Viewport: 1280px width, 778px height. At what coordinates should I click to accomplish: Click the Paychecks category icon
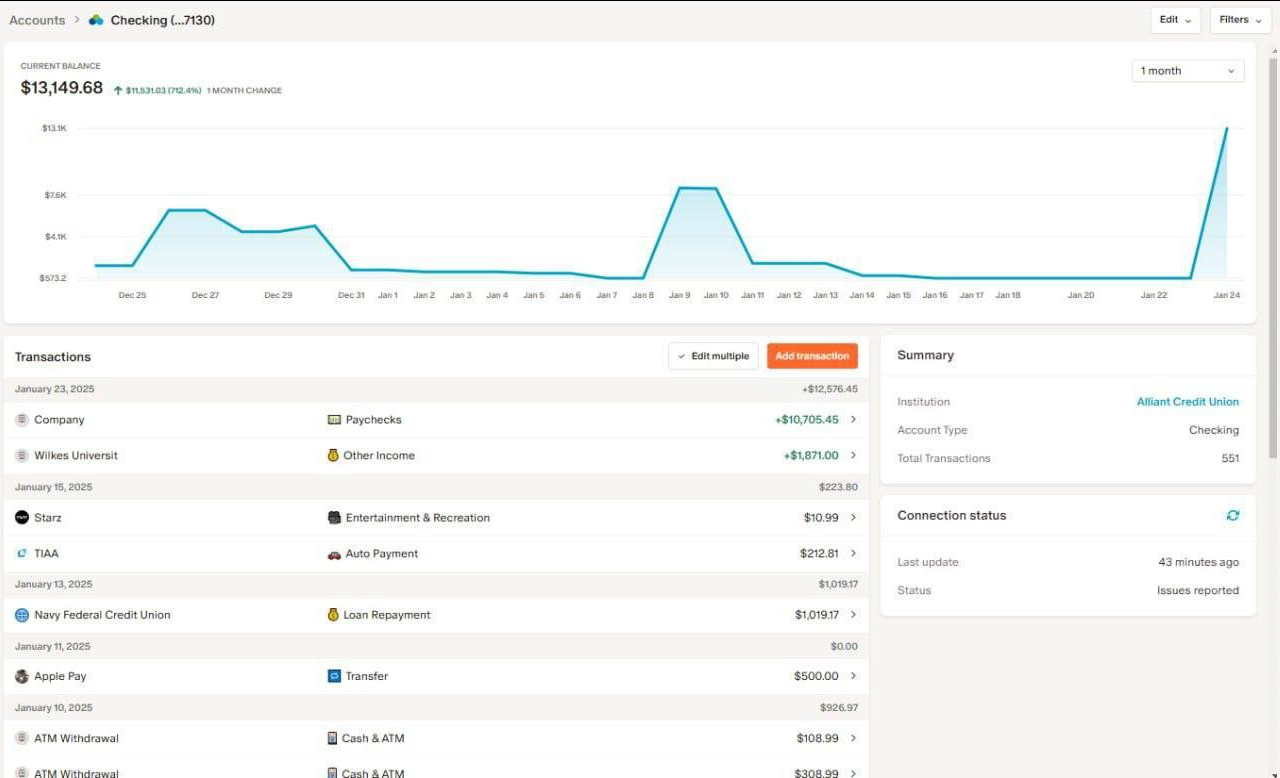334,420
